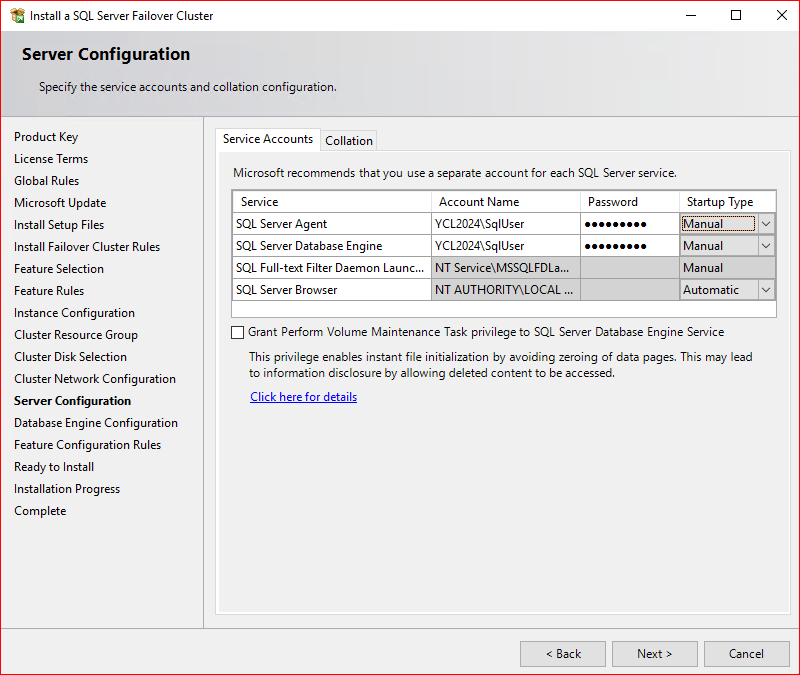Click the Startup Type column header
Image resolution: width=800 pixels, height=675 pixels.
pos(728,202)
